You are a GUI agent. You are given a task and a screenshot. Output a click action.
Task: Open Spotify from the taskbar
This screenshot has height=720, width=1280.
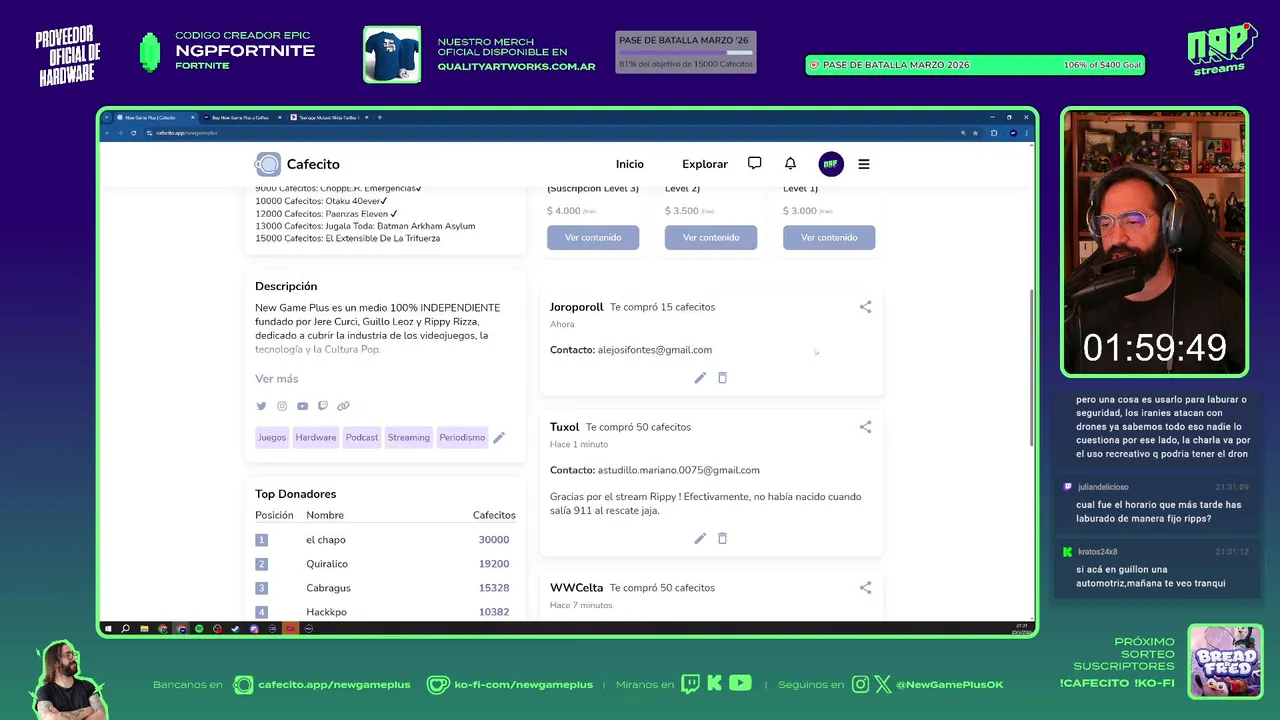coord(199,628)
